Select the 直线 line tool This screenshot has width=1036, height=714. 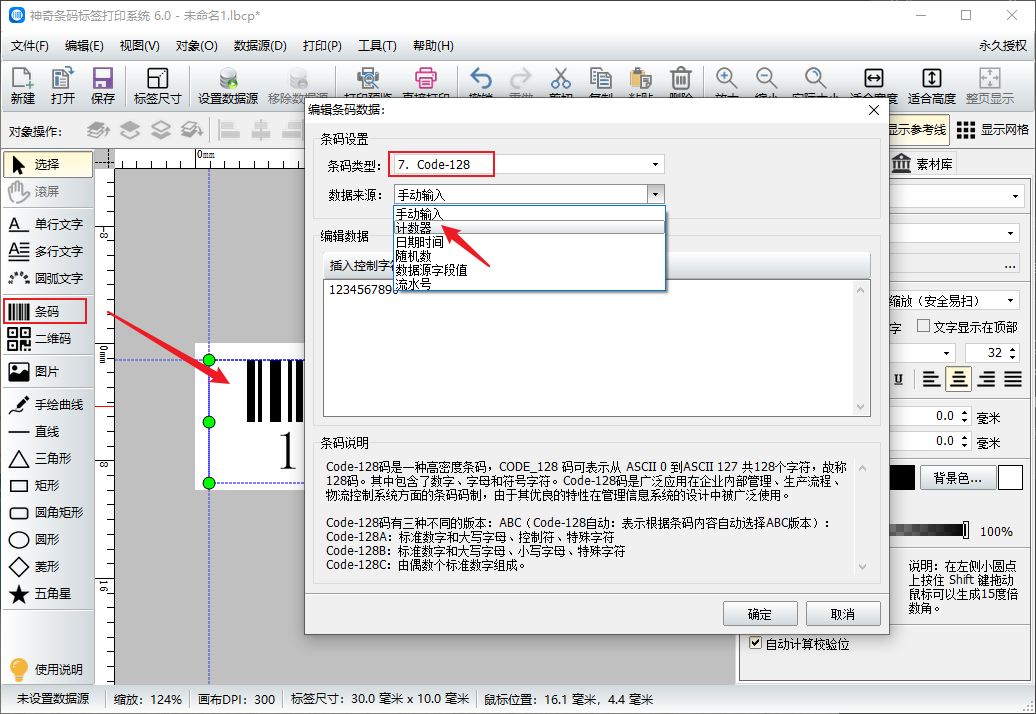pyautogui.click(x=48, y=432)
